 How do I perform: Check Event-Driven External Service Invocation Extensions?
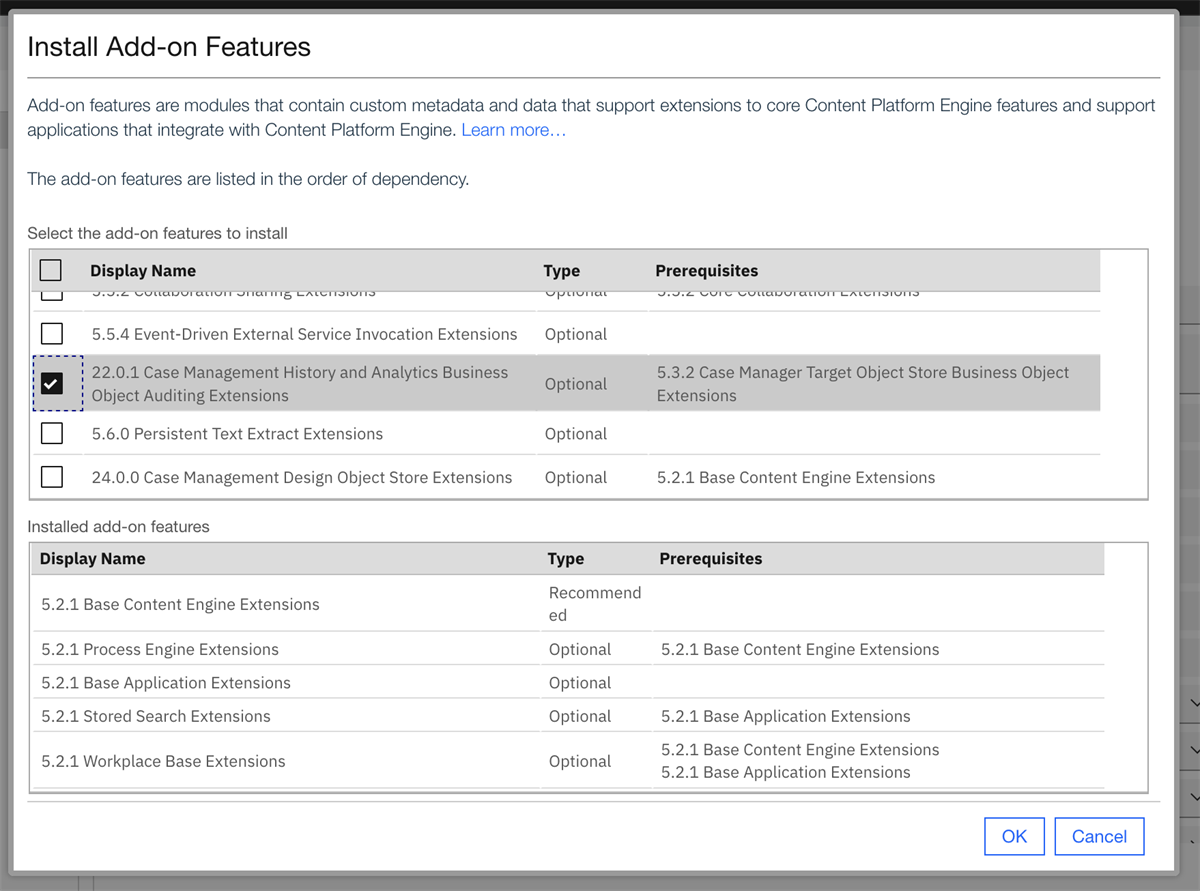(x=52, y=333)
